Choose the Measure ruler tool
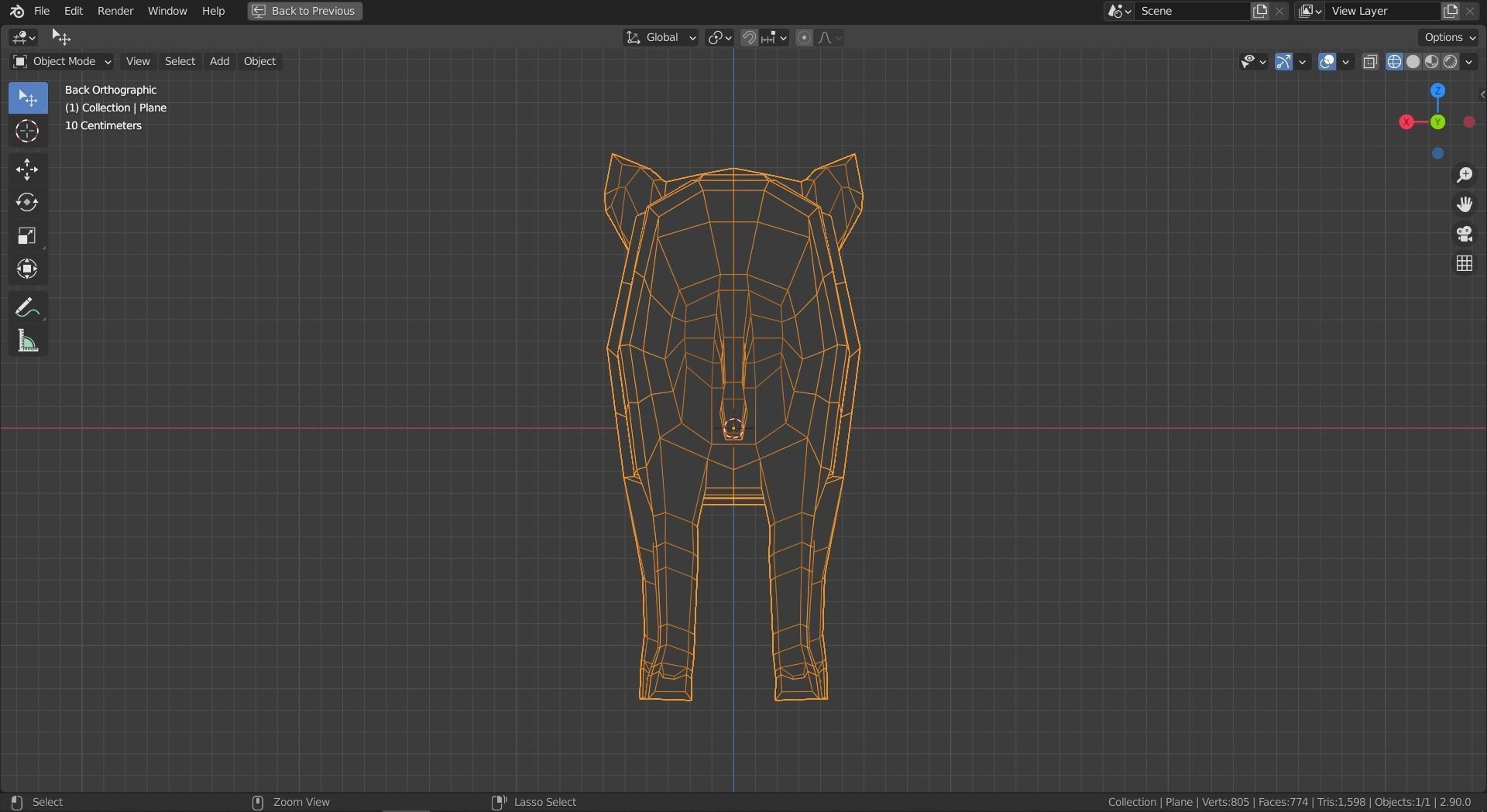 (28, 341)
